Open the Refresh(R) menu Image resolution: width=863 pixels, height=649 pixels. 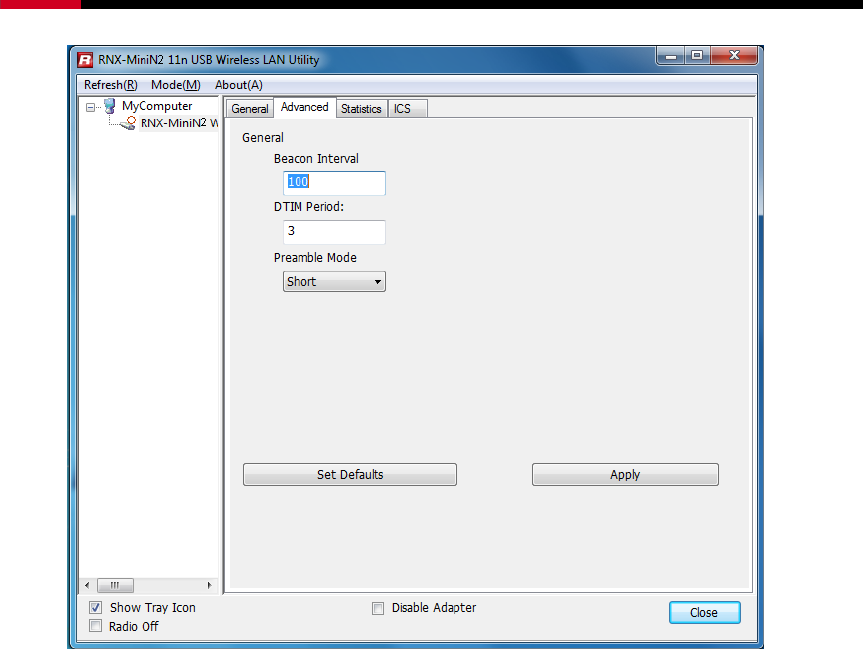click(x=111, y=85)
